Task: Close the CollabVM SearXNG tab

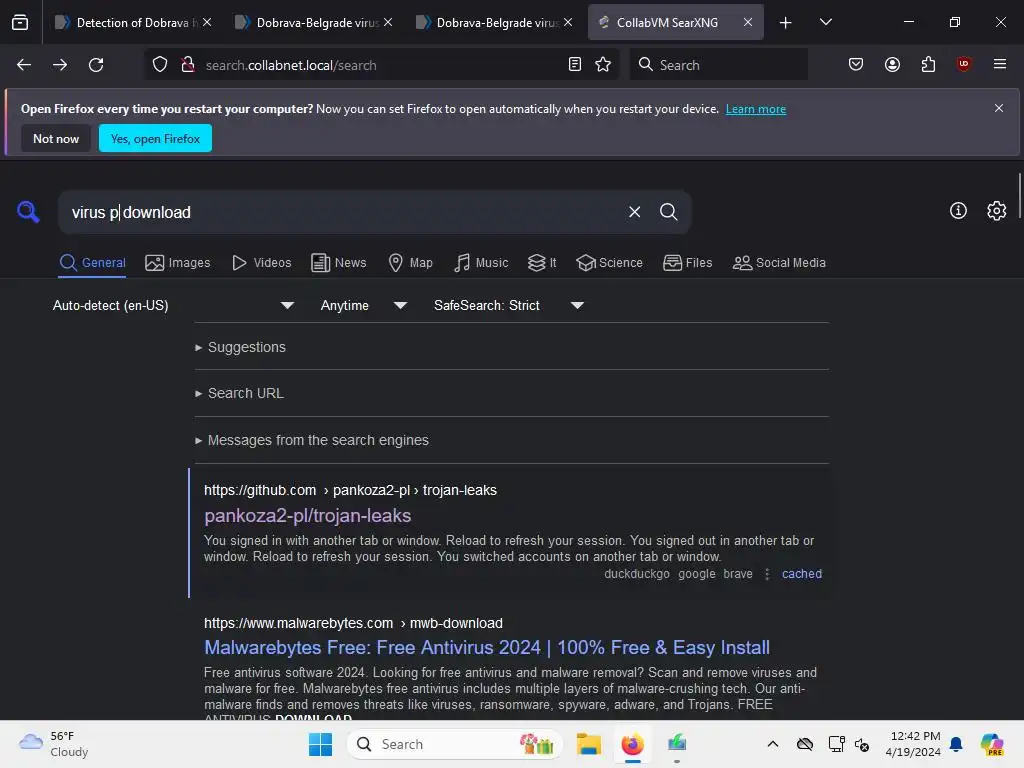Action: pyautogui.click(x=748, y=22)
